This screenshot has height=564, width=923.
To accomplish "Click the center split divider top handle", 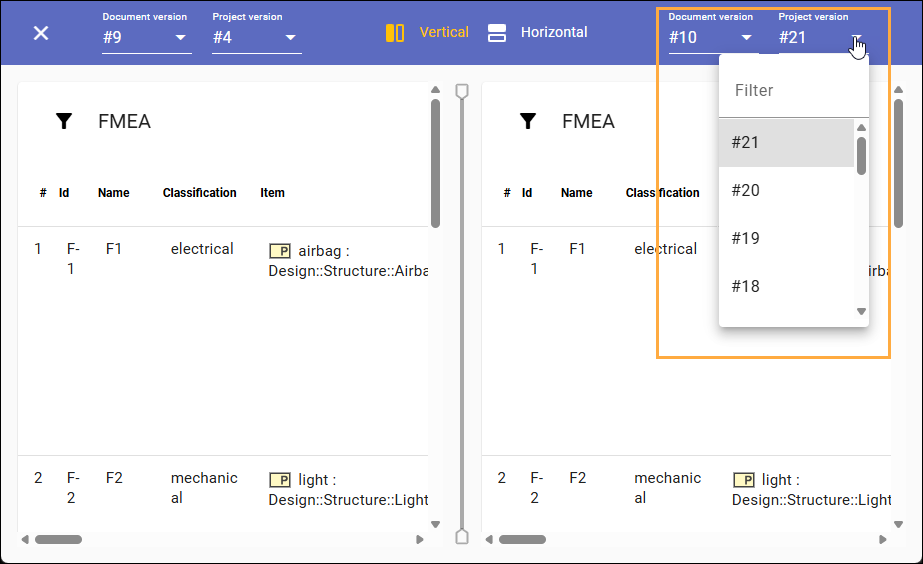I will click(461, 92).
